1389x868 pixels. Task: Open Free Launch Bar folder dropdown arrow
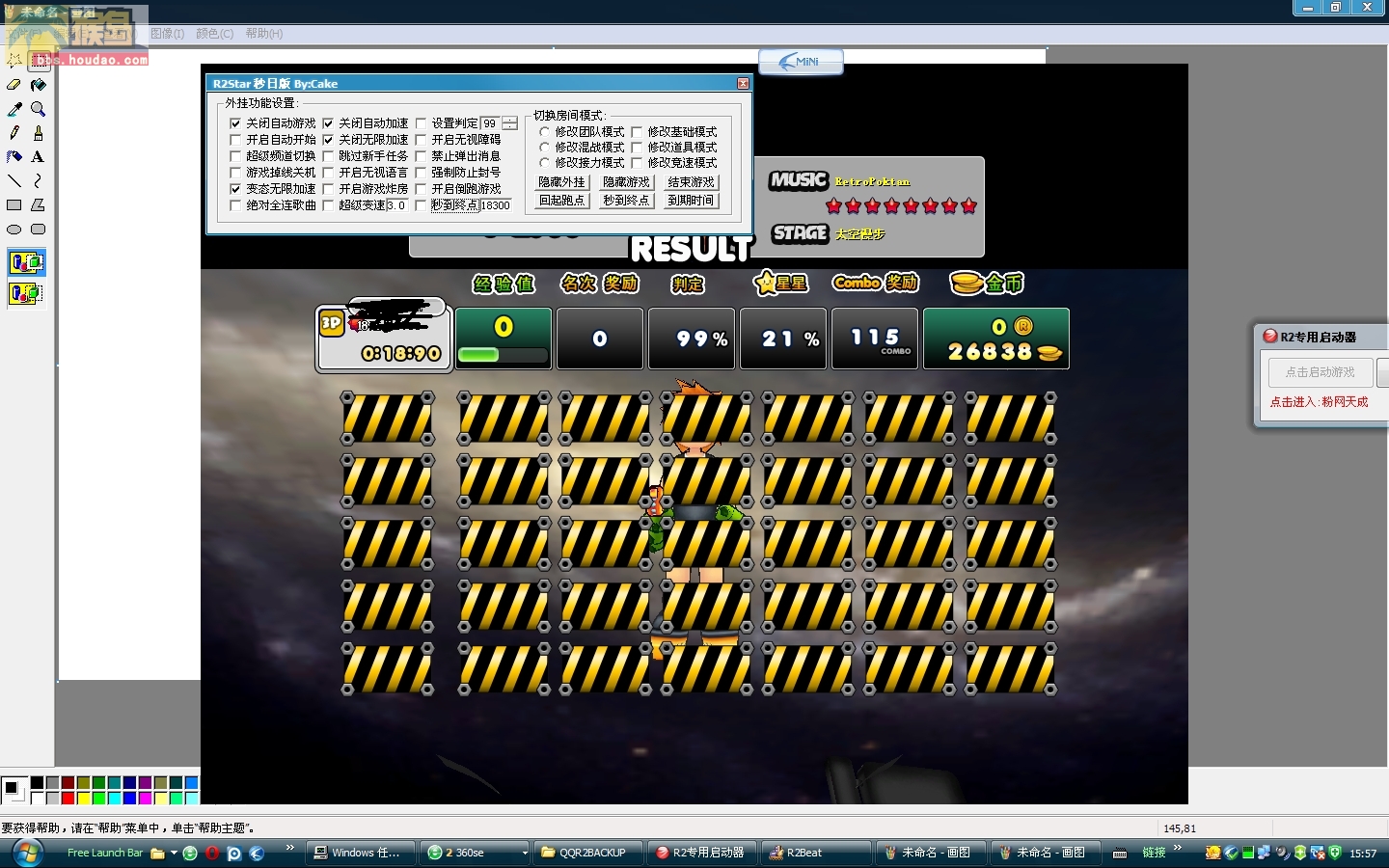click(x=174, y=854)
